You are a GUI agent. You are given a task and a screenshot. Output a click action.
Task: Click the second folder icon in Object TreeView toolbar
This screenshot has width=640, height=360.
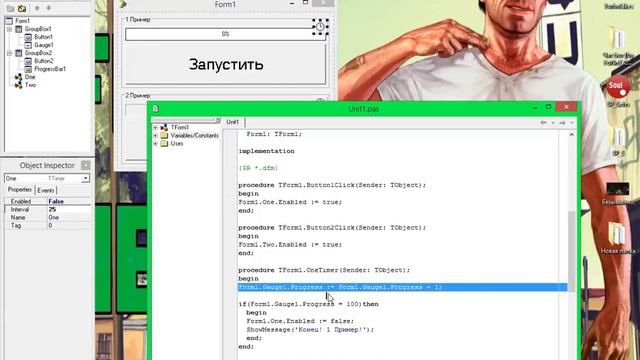22,8
